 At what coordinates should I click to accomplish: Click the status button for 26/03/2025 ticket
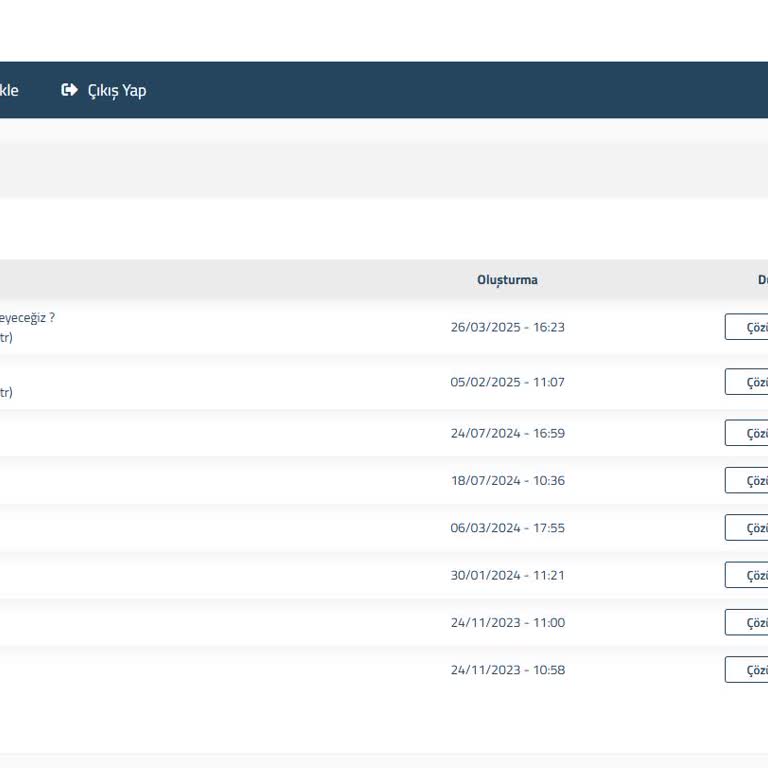[747, 327]
